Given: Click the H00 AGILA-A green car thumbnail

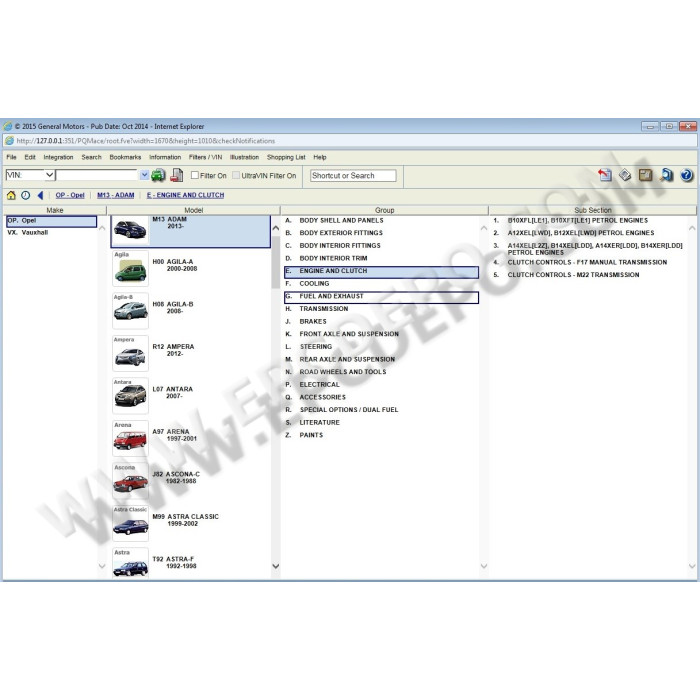Looking at the screenshot, I should (x=130, y=268).
